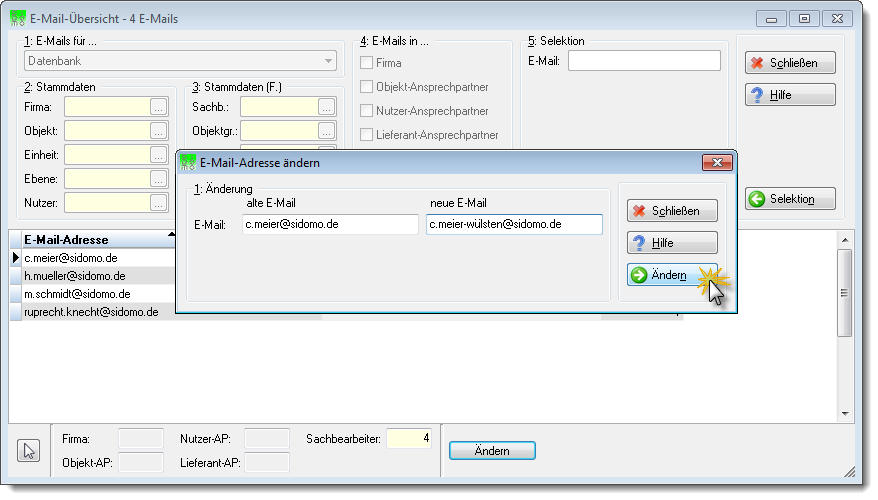Toggle the Lieferant-Ansprechpartner checkbox
The height and width of the screenshot is (500, 878).
point(366,135)
